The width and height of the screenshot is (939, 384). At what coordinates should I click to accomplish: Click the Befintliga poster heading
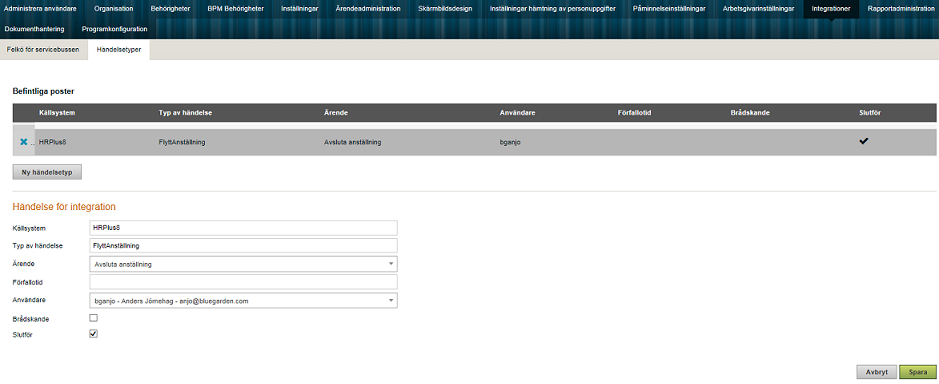43,92
